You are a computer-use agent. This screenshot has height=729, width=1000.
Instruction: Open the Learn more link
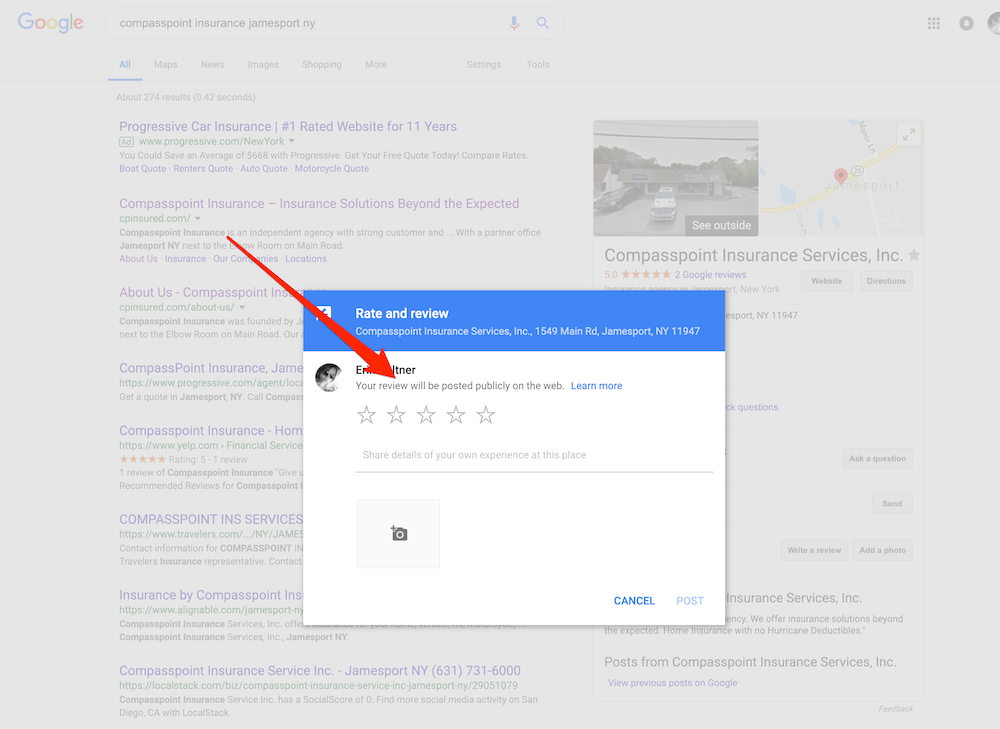point(596,385)
